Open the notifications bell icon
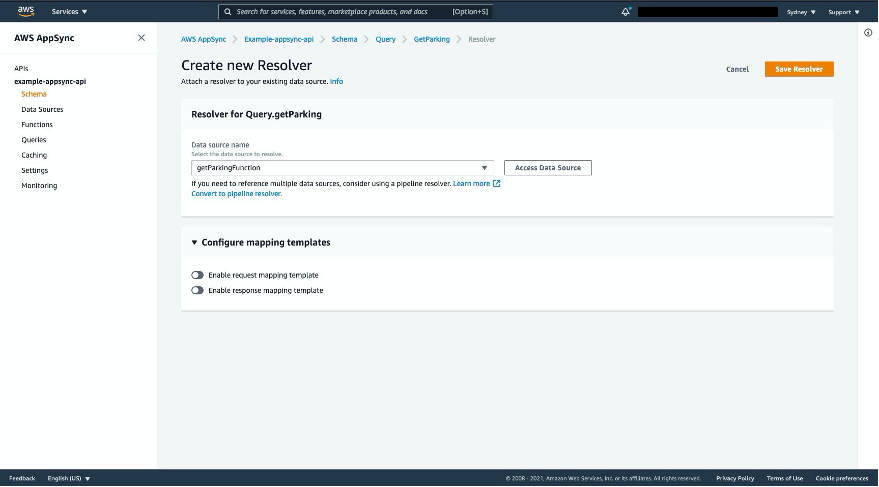Screen dimensions: 879x487 point(626,11)
